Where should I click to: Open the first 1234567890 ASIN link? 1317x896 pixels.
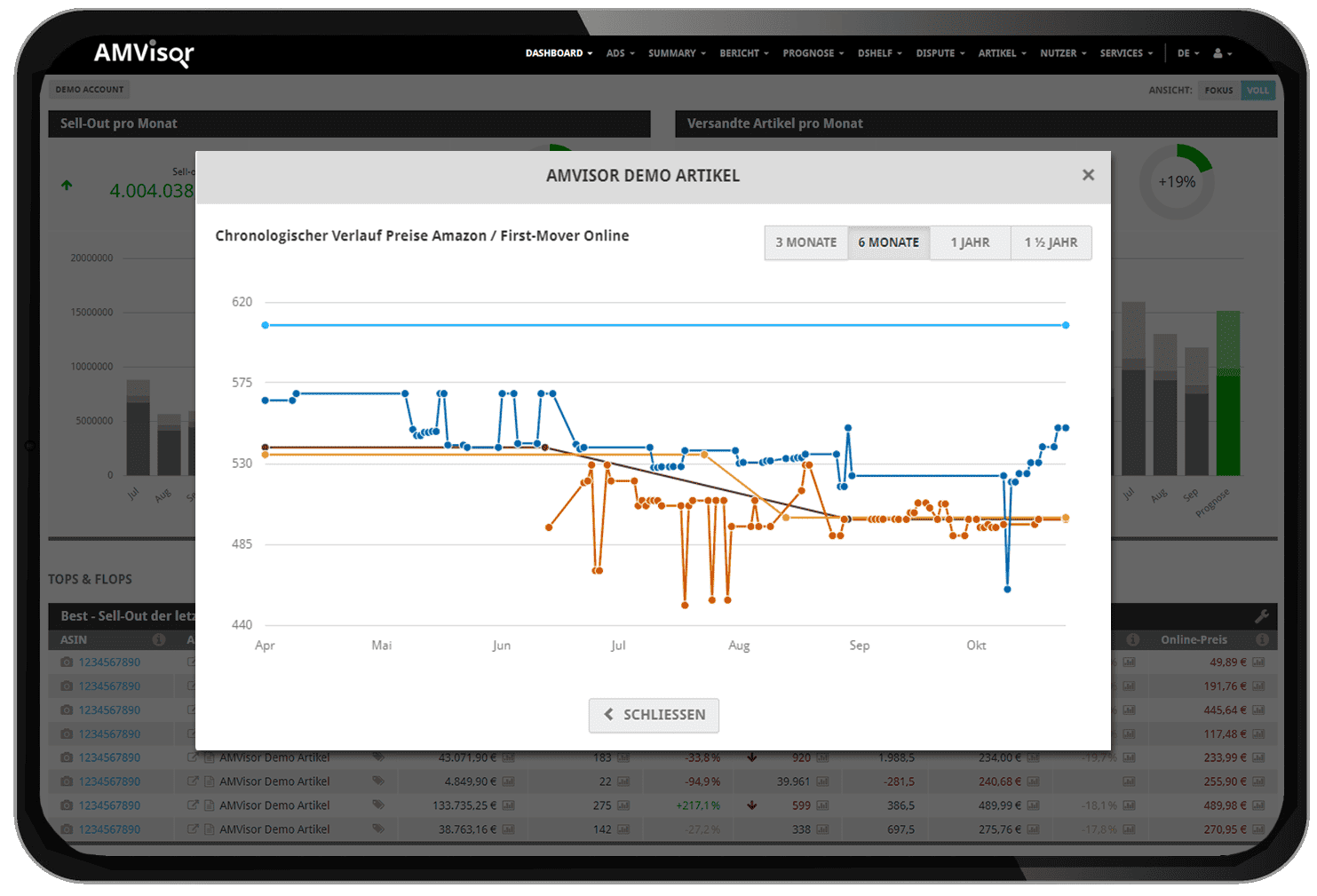111,662
